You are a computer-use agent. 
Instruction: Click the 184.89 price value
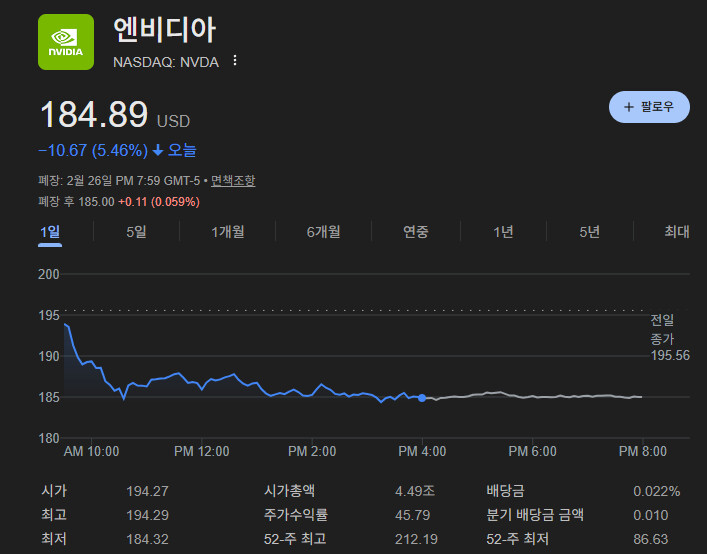point(94,114)
